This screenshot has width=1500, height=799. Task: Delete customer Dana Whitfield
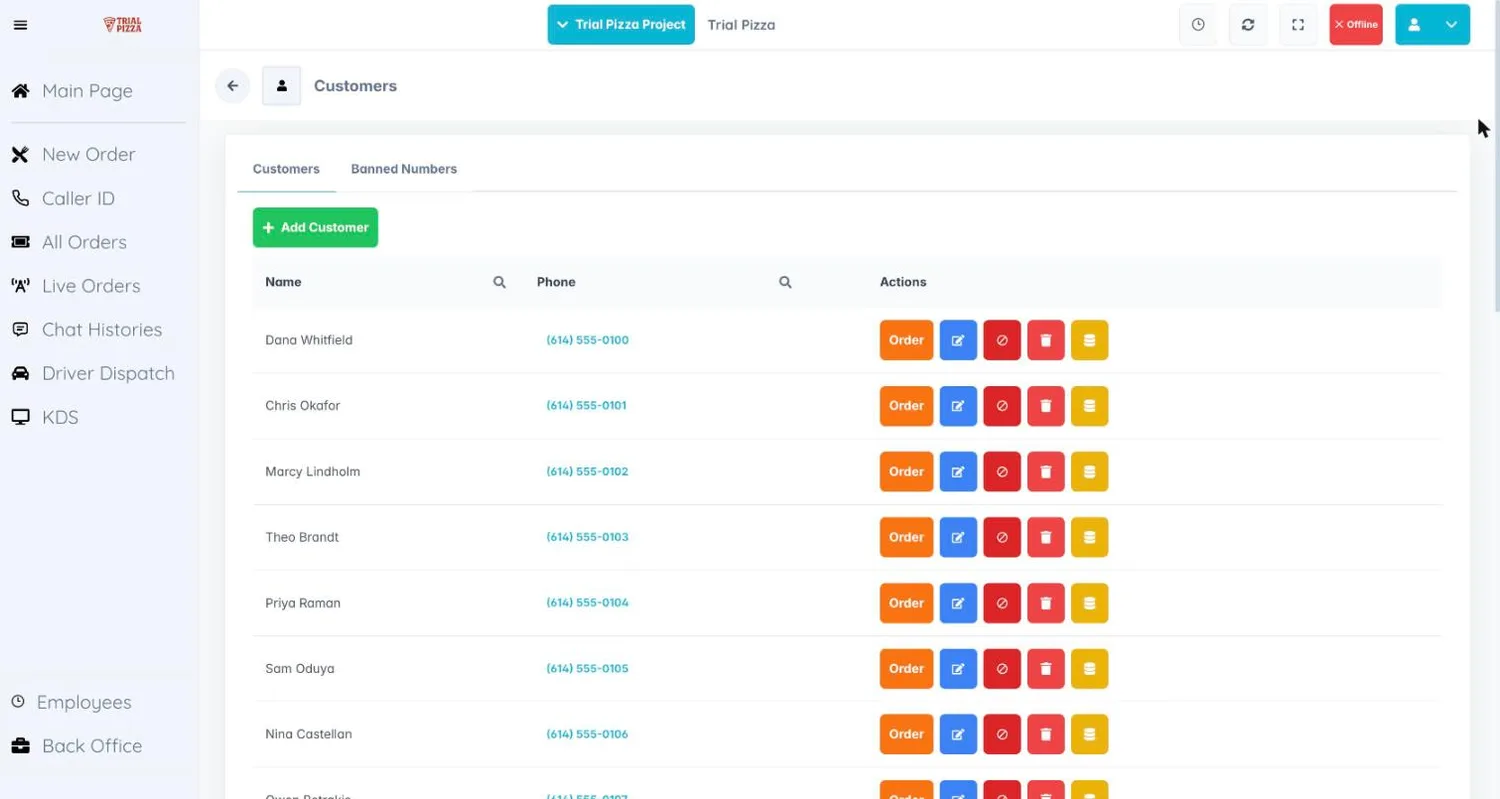point(1046,340)
